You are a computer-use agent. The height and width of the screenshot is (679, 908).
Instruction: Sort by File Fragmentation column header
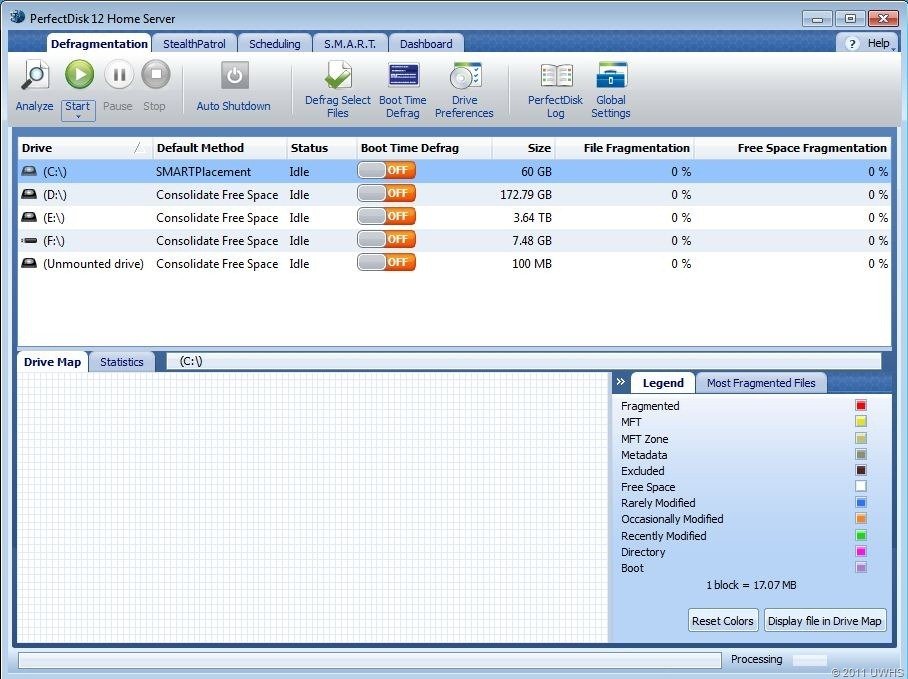click(x=625, y=148)
